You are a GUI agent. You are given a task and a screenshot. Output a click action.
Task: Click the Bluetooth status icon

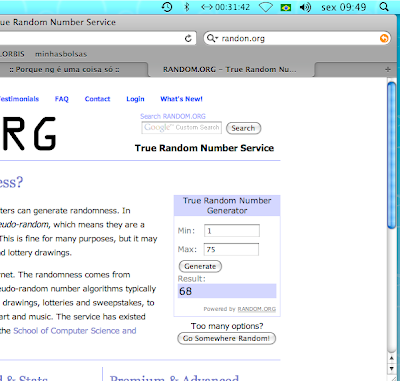[x=187, y=7]
